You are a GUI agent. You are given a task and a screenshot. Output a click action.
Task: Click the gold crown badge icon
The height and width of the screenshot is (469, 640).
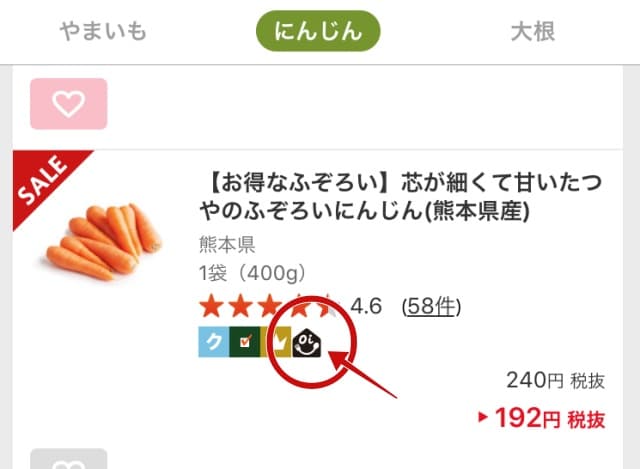(x=276, y=342)
